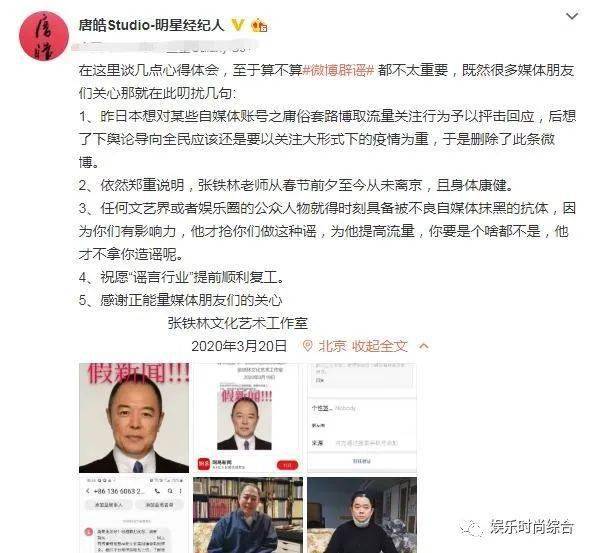Collapse post with 收起全文
592x553 pixels.
(380, 346)
